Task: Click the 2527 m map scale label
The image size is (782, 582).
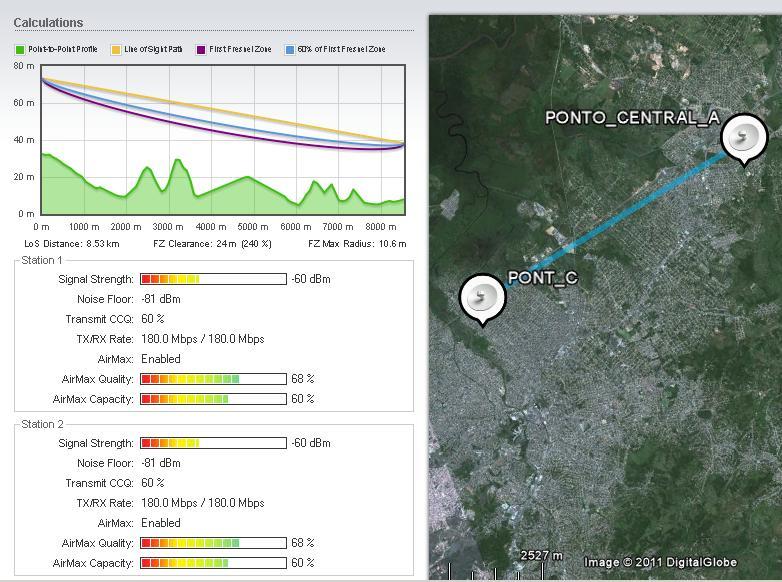Action: coord(542,555)
